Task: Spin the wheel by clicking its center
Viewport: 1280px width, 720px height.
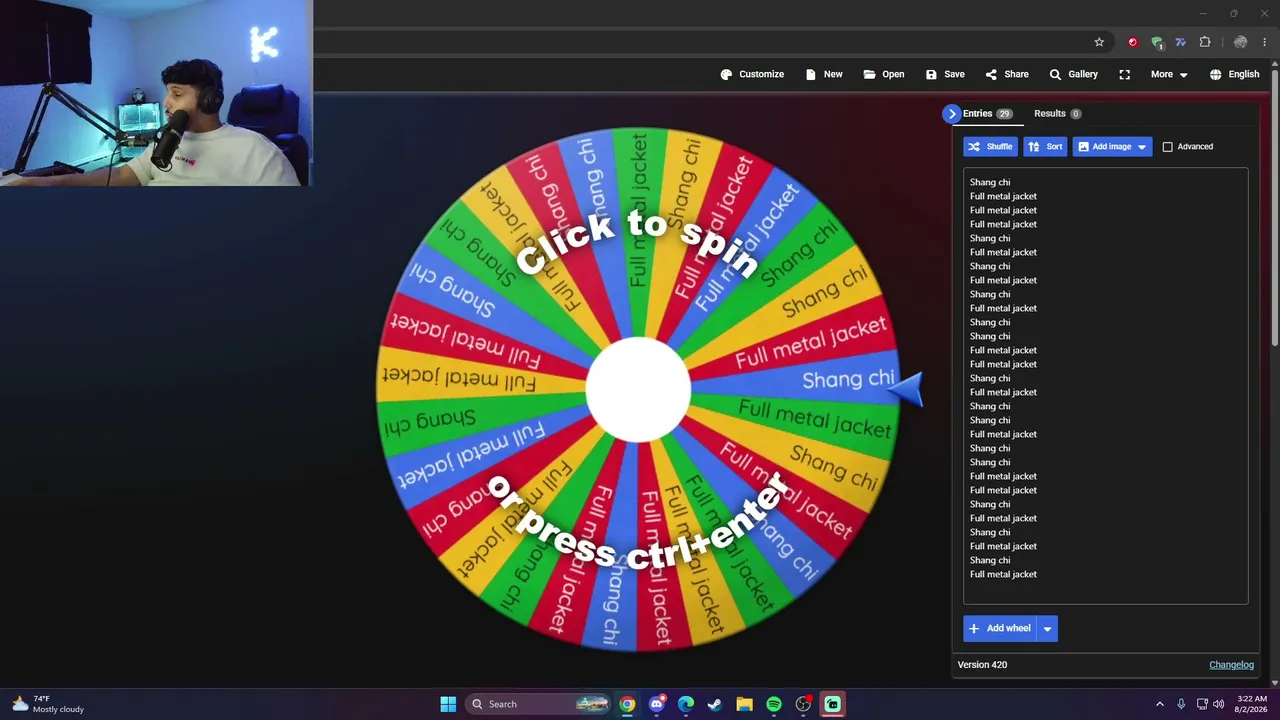Action: (638, 390)
